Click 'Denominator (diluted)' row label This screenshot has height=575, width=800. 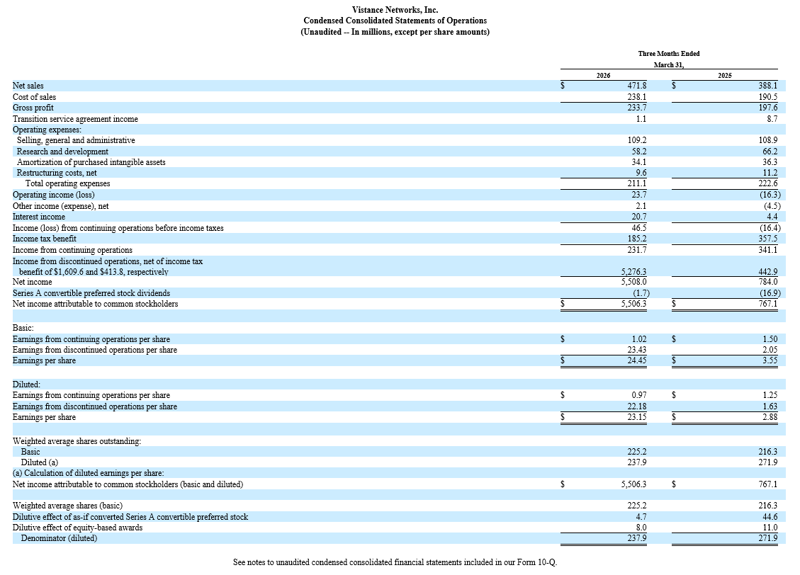pyautogui.click(x=59, y=539)
